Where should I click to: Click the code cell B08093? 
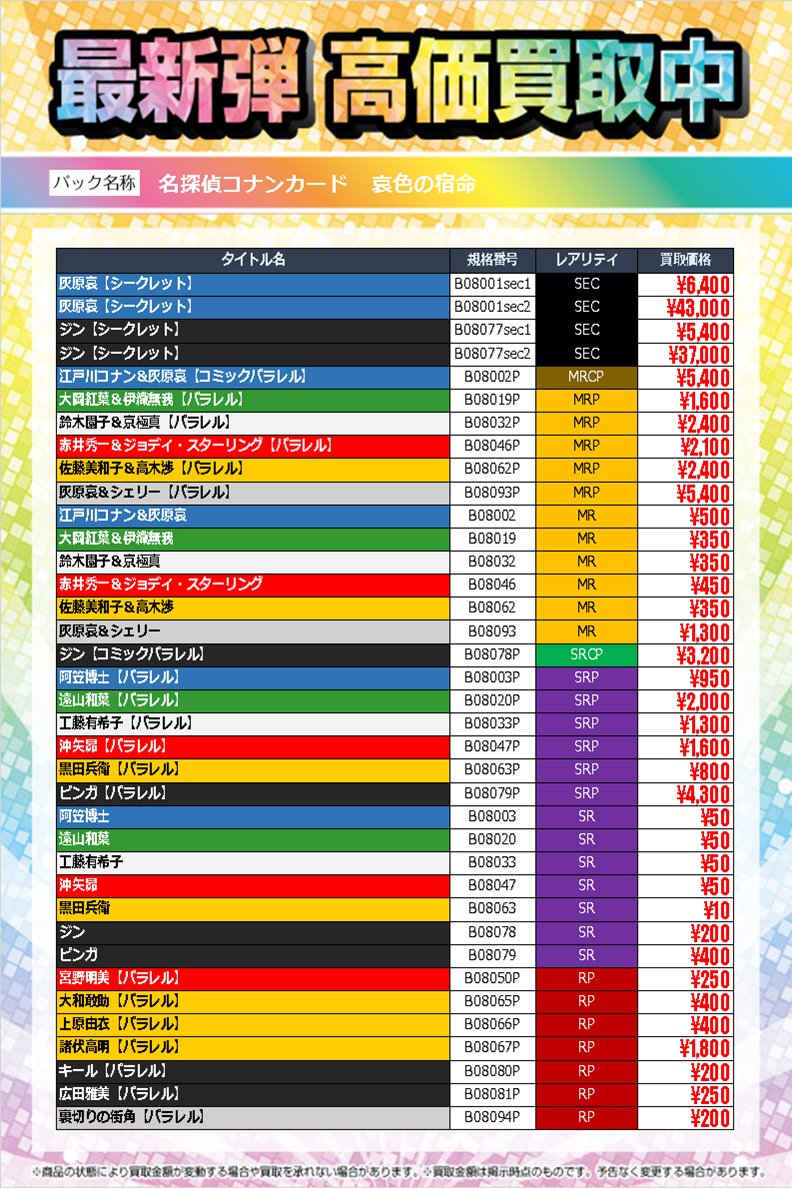click(493, 631)
